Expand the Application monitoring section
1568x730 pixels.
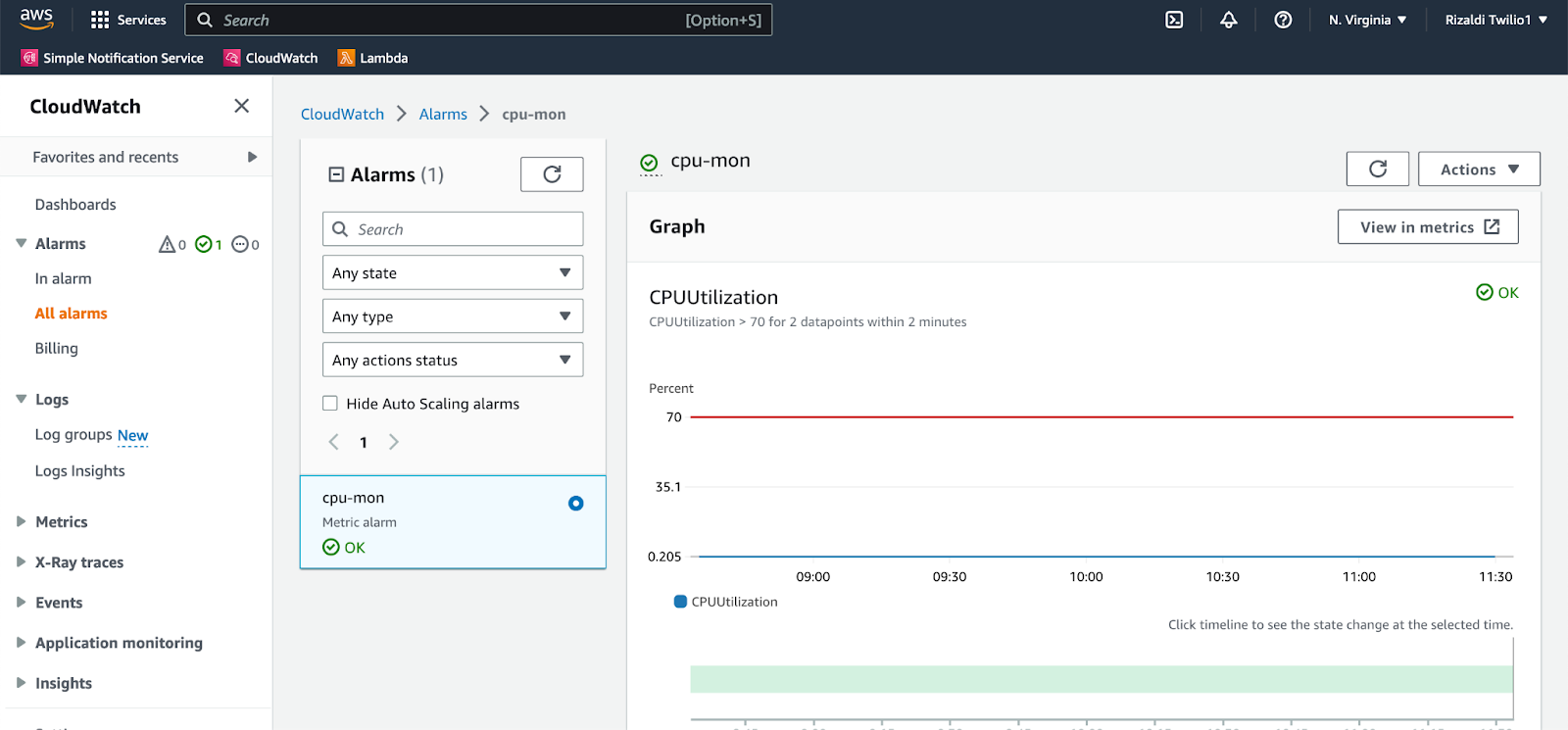(21, 642)
